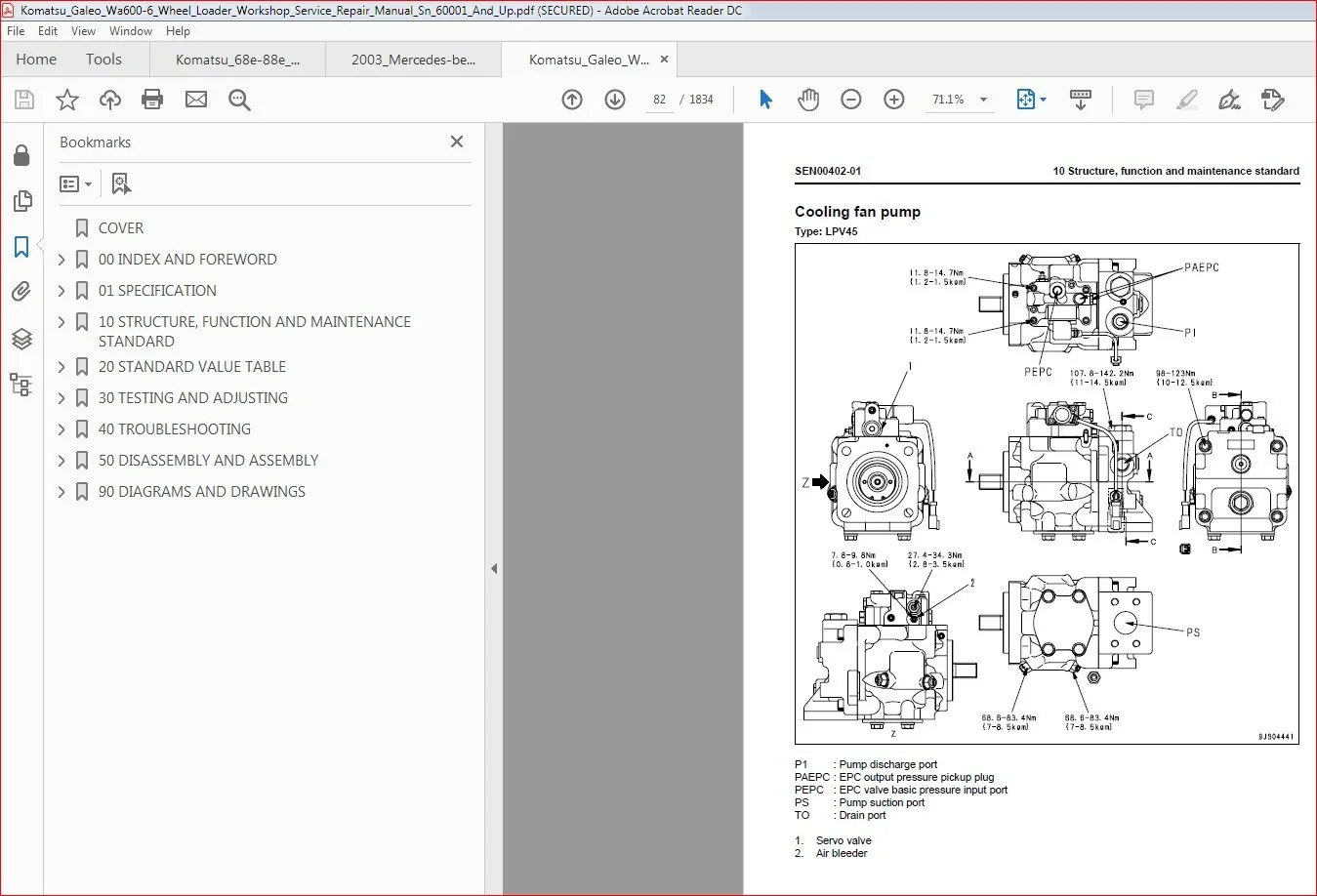Open the Help menu
This screenshot has width=1317, height=896.
coord(178,31)
